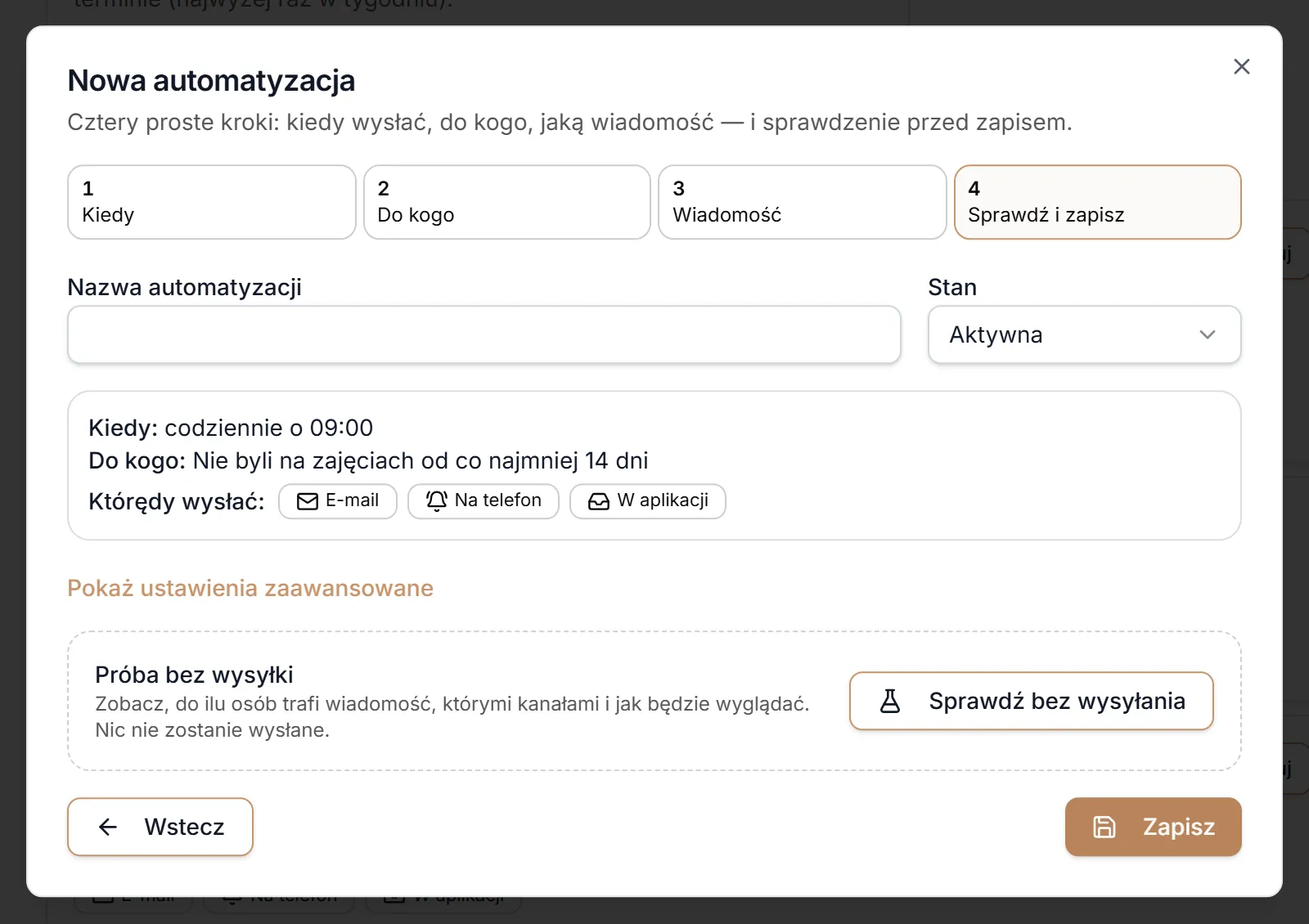Click the "Kiedy: codziennie o 09:00" summary text
The width and height of the screenshot is (1309, 924).
click(x=231, y=428)
